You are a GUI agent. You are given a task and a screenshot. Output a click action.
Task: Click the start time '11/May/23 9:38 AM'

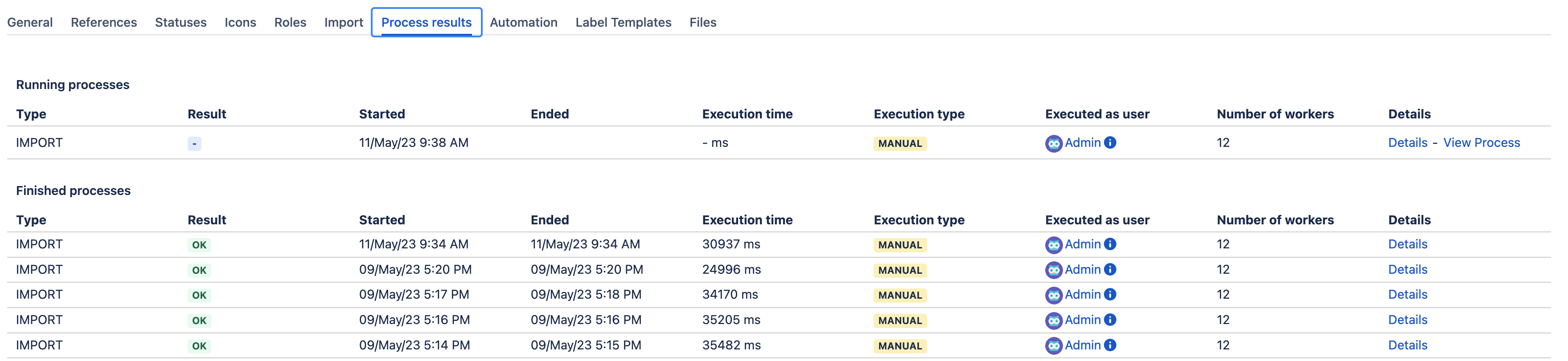tap(414, 143)
